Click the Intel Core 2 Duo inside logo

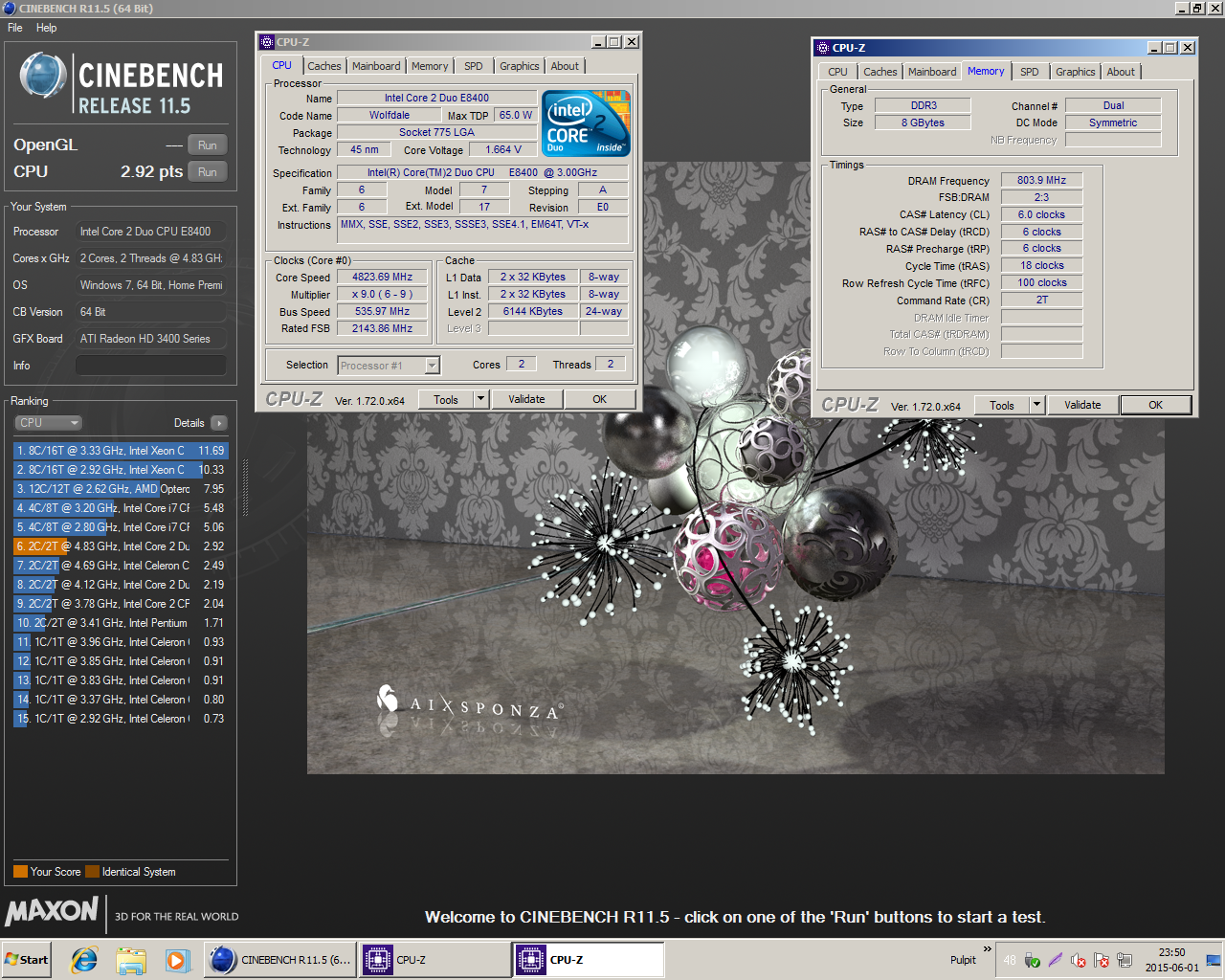coord(586,122)
